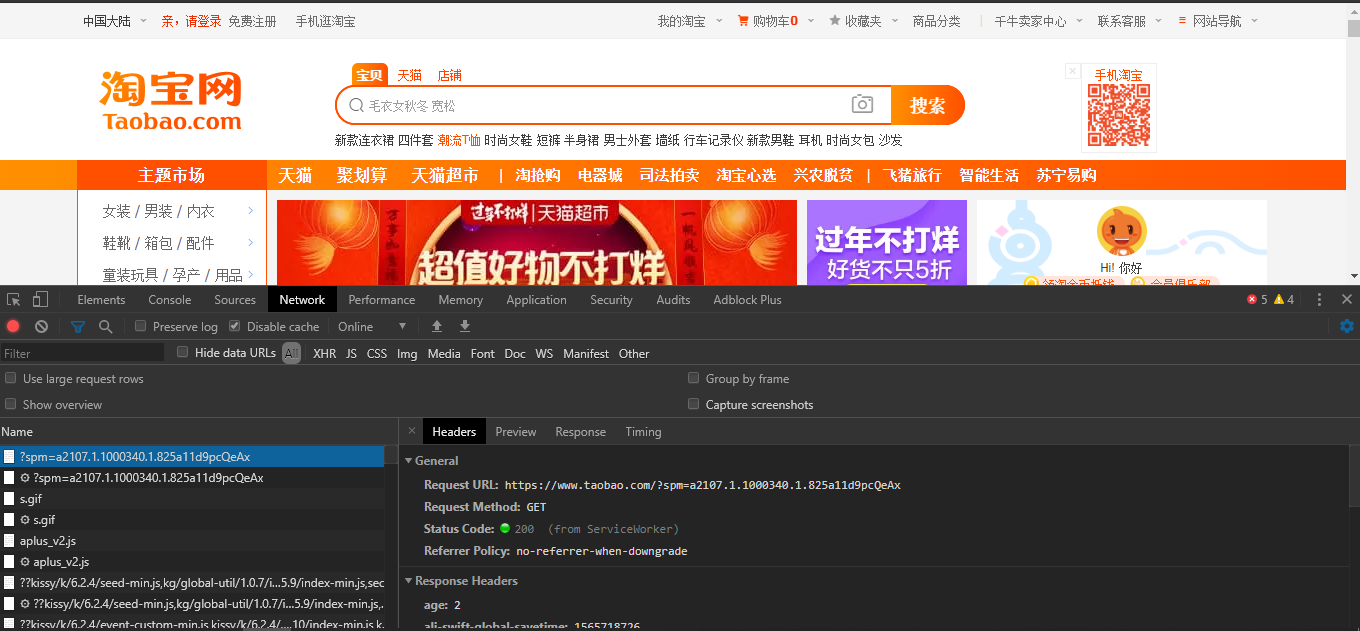Open the Online throttling dropdown
Screen dimensions: 1360x631
click(372, 326)
